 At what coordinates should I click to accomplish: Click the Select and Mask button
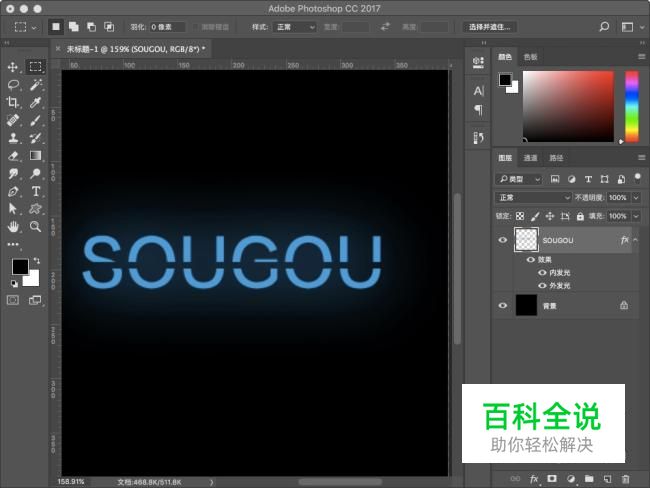[x=489, y=27]
